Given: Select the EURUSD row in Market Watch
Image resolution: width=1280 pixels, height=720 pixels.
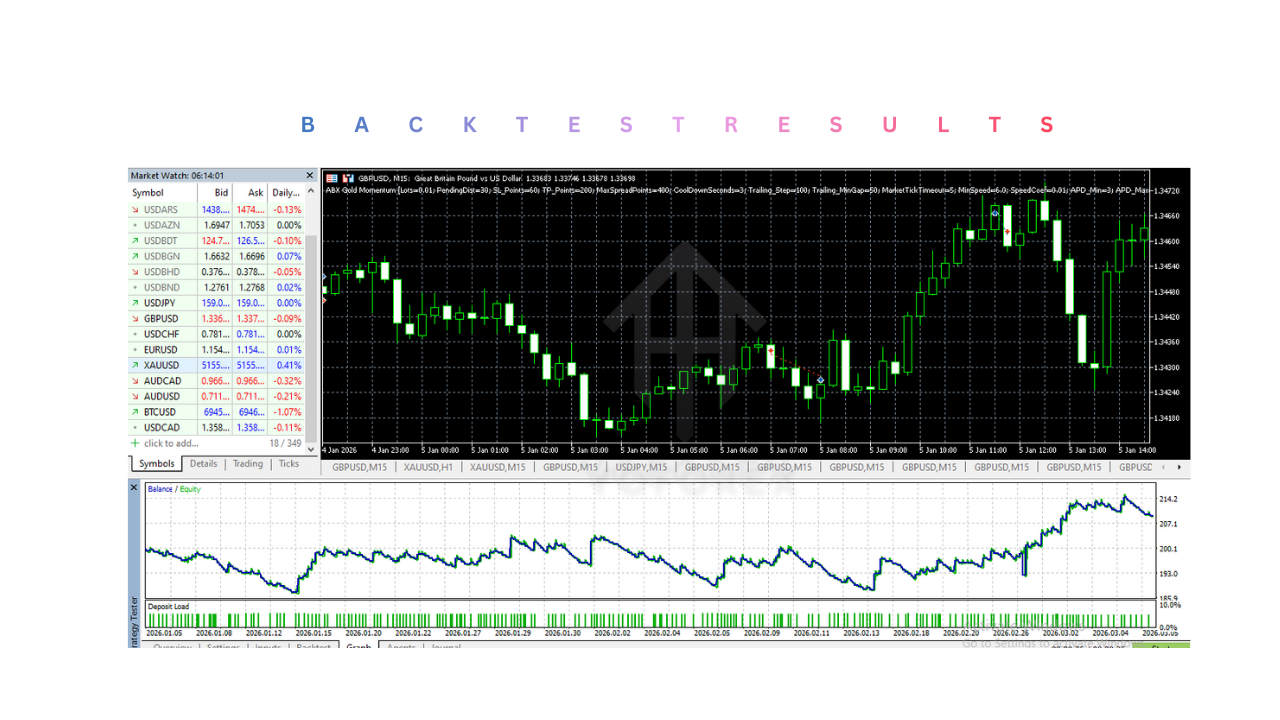Looking at the screenshot, I should point(160,349).
